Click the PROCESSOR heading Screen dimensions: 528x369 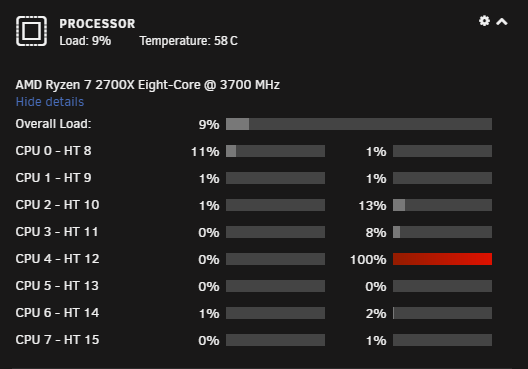click(x=97, y=24)
